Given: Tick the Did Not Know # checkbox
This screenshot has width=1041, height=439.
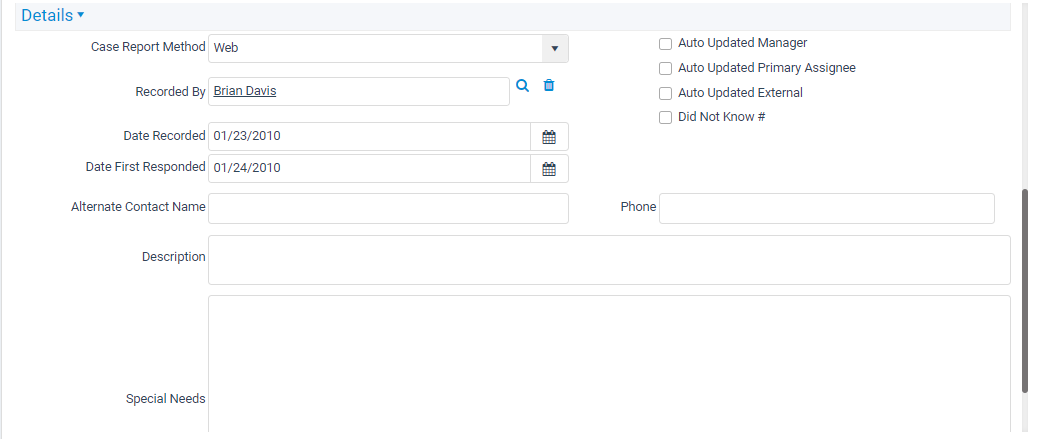Looking at the screenshot, I should [x=665, y=118].
